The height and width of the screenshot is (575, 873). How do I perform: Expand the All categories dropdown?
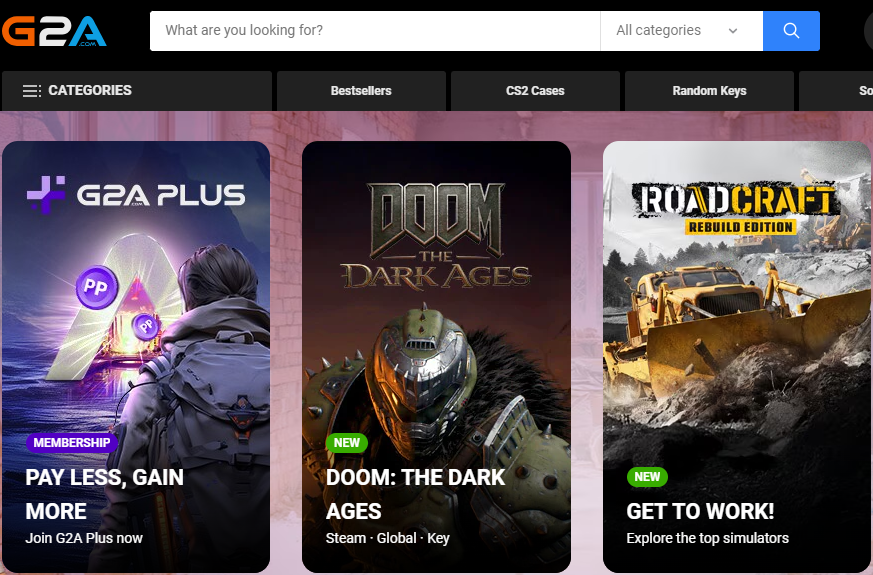coord(681,31)
